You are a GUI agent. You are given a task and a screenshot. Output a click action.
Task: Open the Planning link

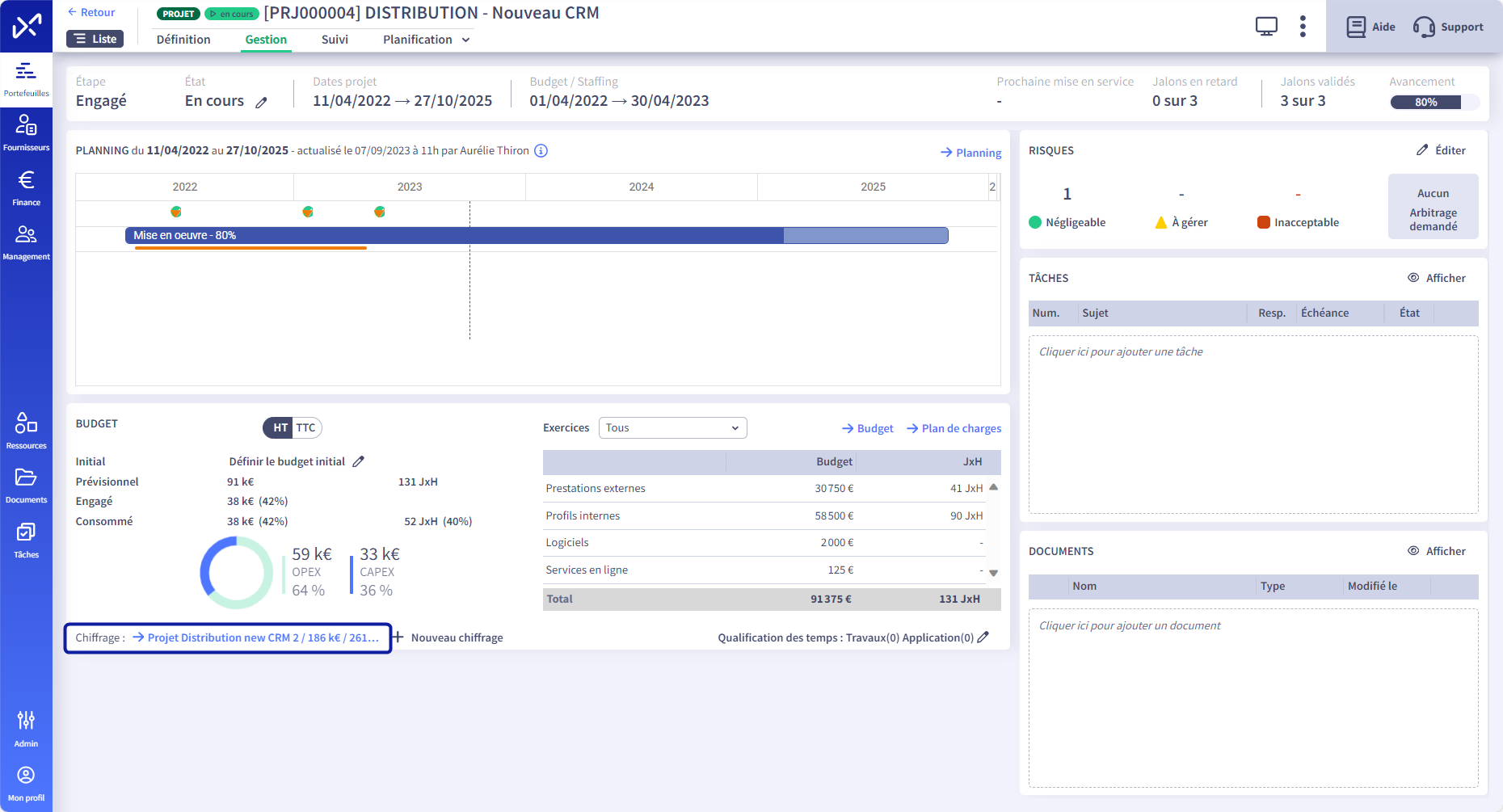click(x=970, y=153)
